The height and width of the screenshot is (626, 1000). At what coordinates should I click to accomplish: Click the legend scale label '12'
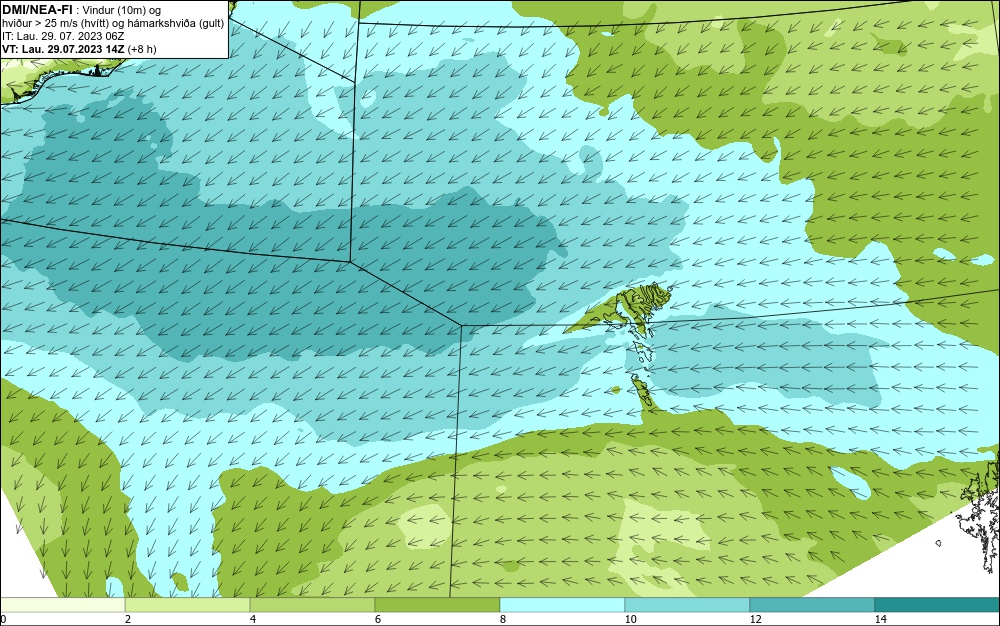point(755,619)
